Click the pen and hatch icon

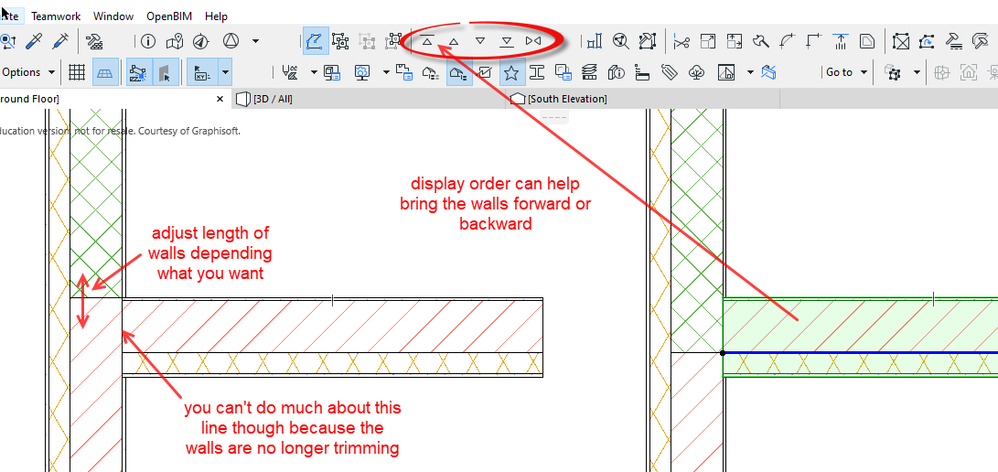coord(290,73)
